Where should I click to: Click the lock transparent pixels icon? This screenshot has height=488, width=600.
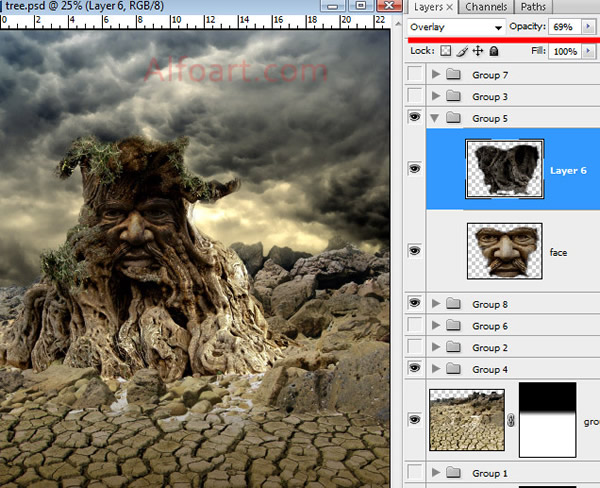(446, 51)
